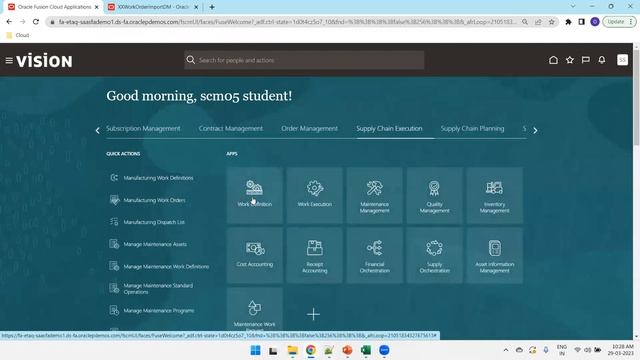Open the browser side panel icon
Viewport: 640px width, 360px height.
point(582,22)
